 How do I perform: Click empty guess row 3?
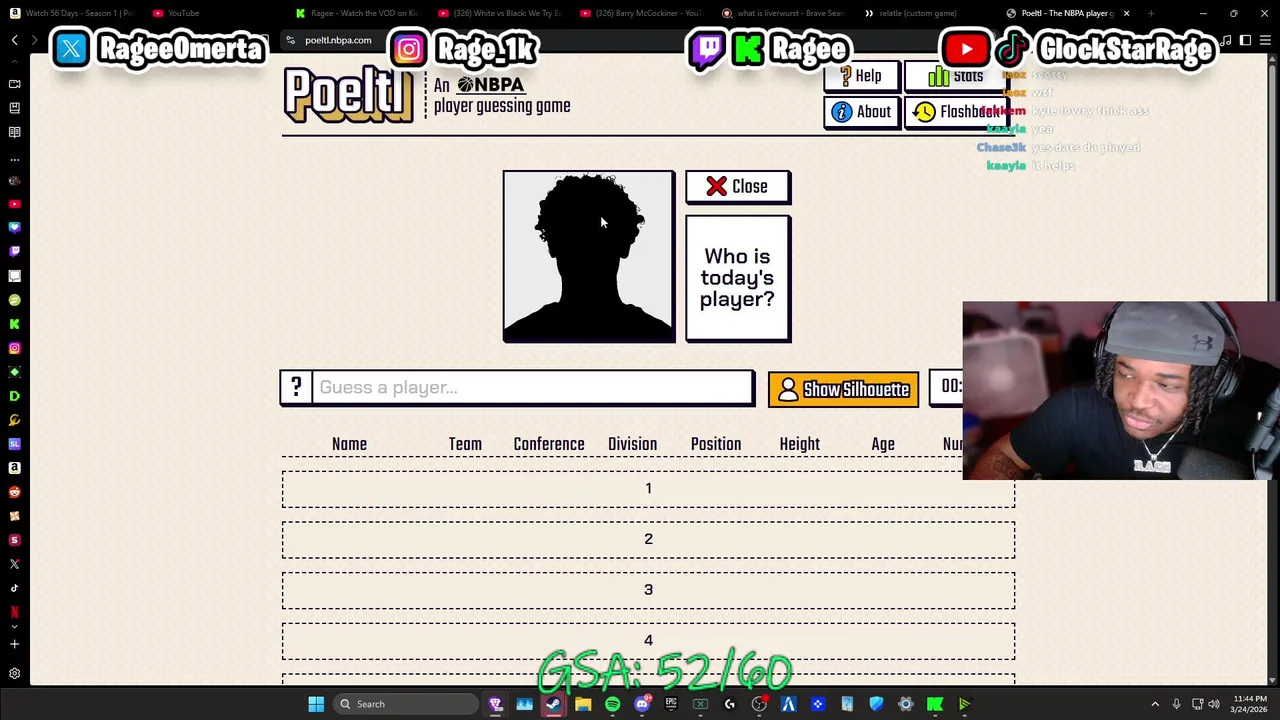pos(648,589)
